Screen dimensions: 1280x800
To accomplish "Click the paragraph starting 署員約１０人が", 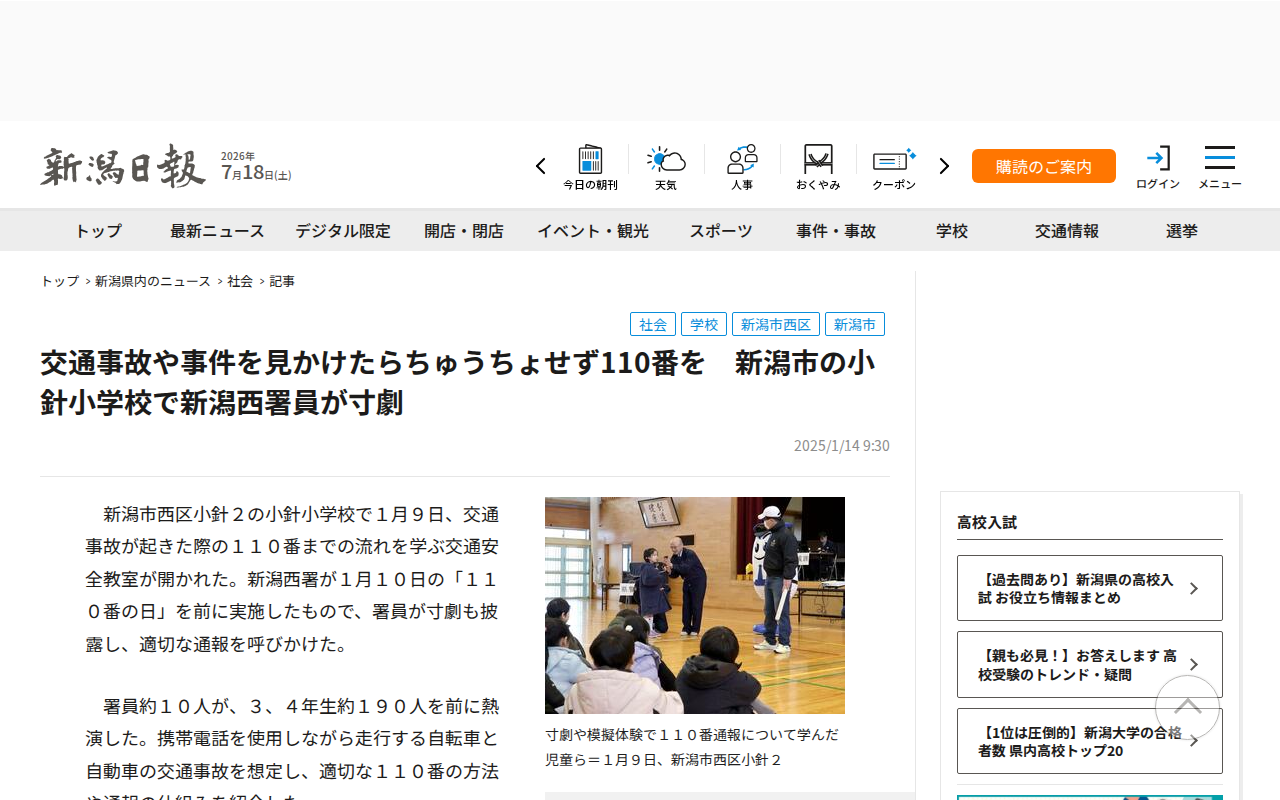I will point(292,750).
